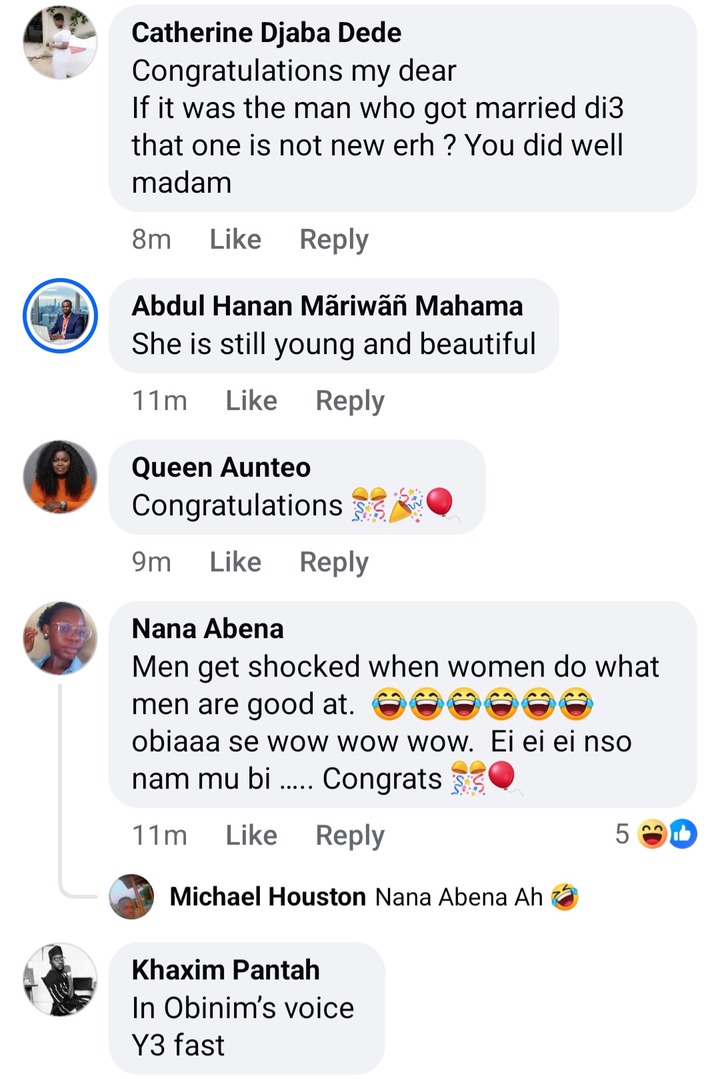Tap Nana Abena's profile picture
Image resolution: width=720 pixels, height=1079 pixels.
click(60, 638)
